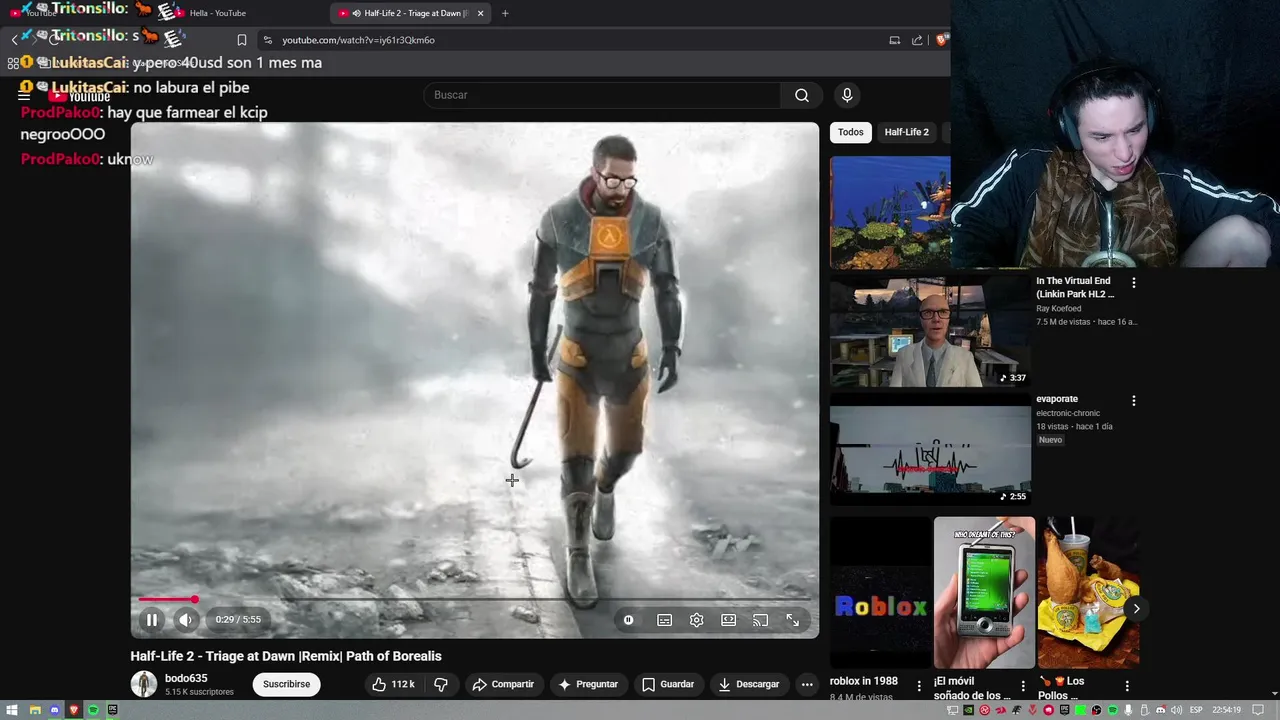Show next shorts with the arrow

tap(1136, 608)
